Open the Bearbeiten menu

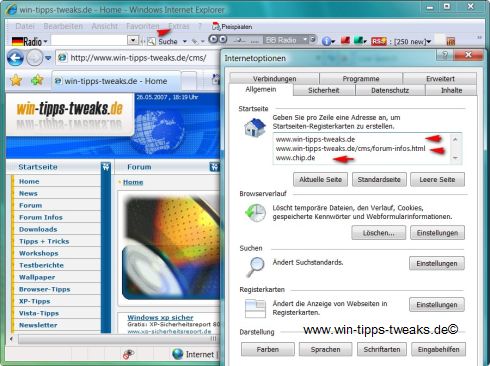click(63, 26)
